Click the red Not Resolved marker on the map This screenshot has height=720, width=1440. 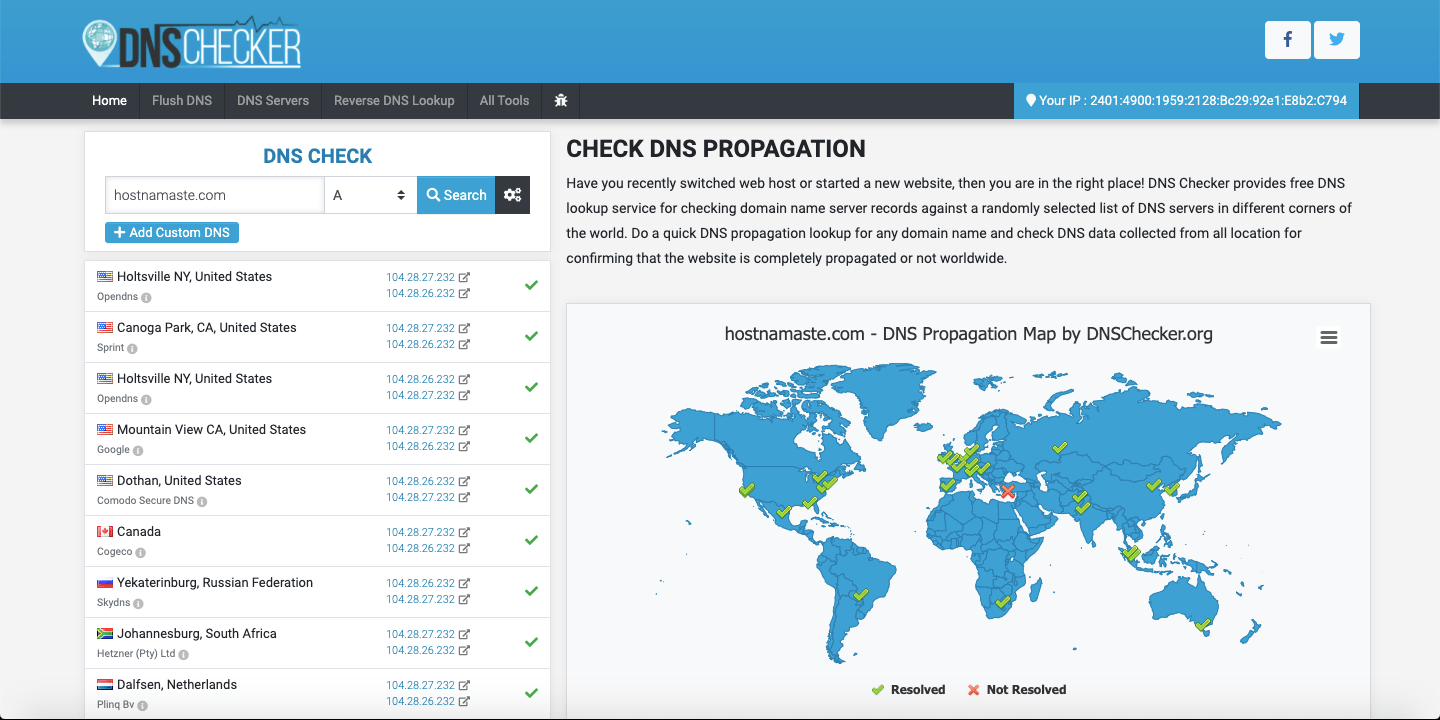[x=1007, y=492]
